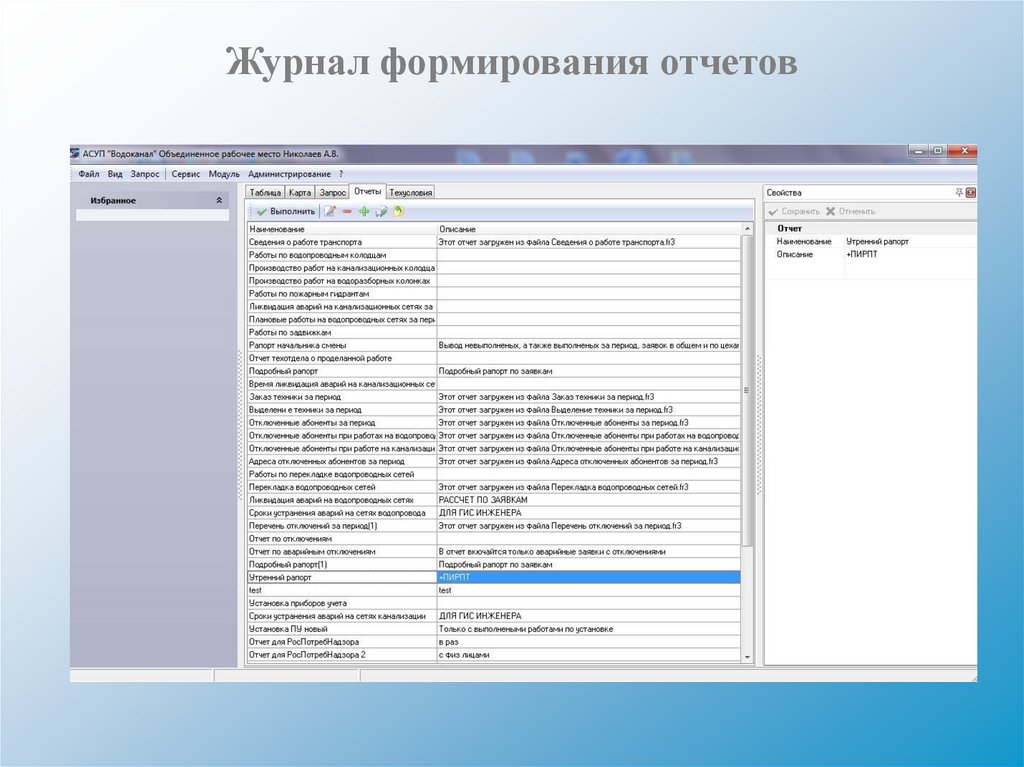Click the vertical scrollbar thumb of reports list
The height and width of the screenshot is (767, 1024).
747,390
